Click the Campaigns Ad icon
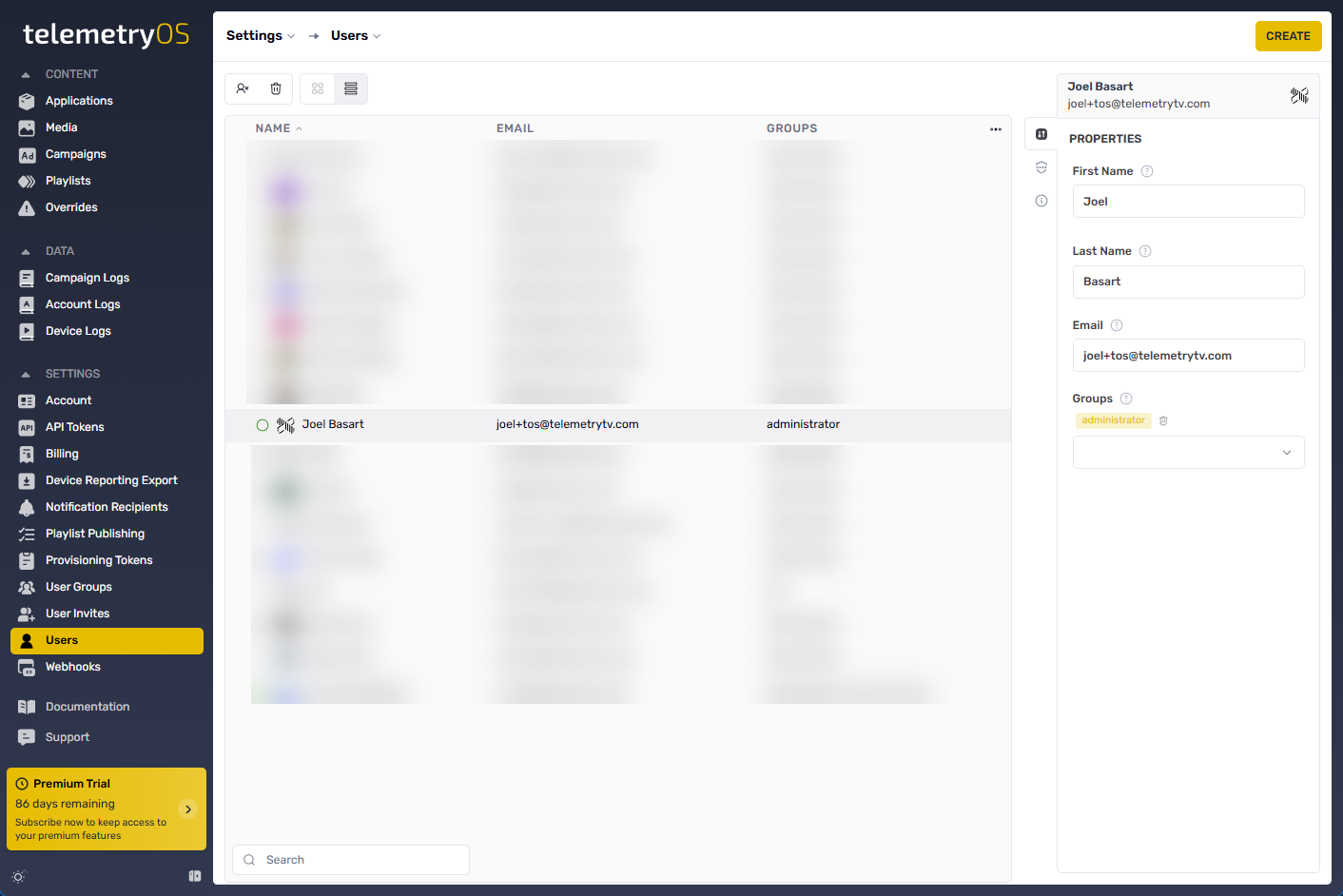The image size is (1343, 896). click(27, 154)
